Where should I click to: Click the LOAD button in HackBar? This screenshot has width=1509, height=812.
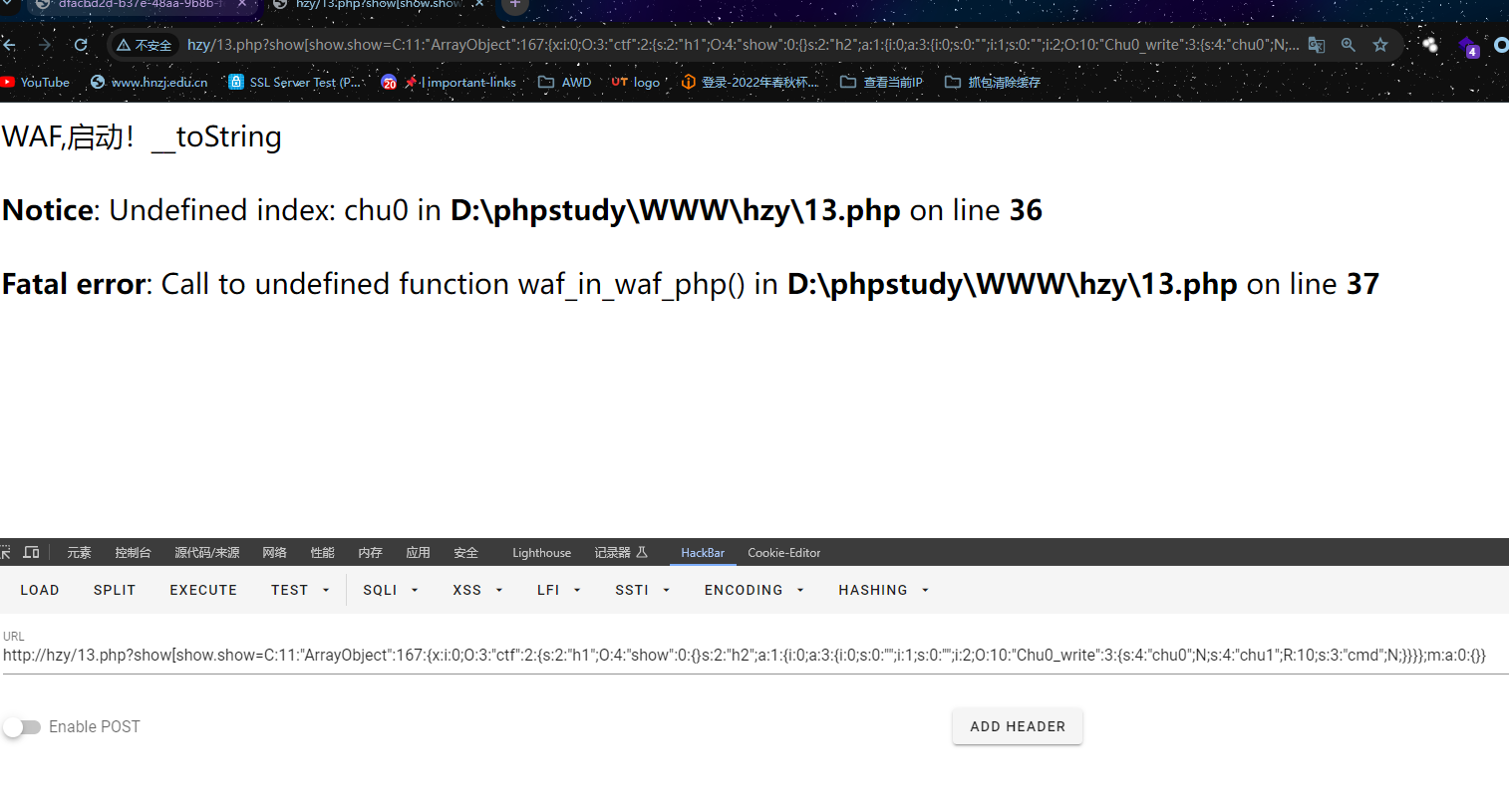[x=40, y=590]
